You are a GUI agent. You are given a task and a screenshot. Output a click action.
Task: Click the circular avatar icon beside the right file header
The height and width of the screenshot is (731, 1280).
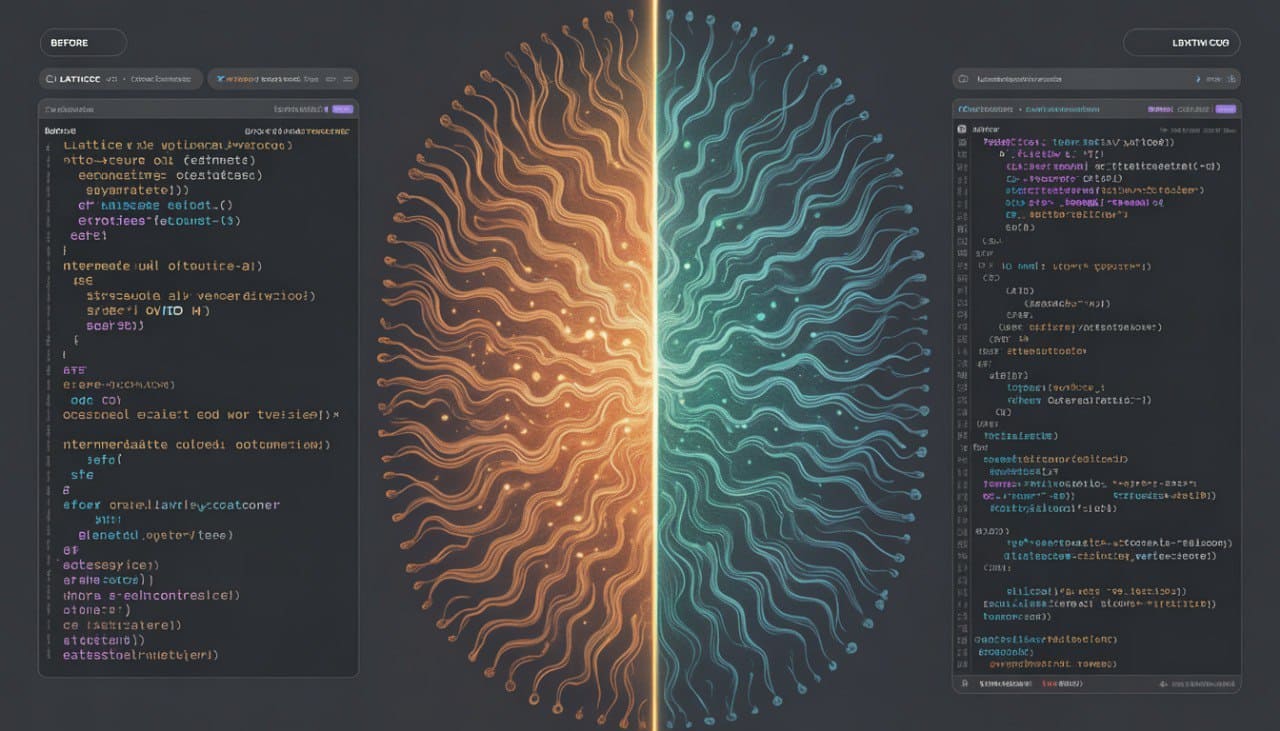coord(961,128)
